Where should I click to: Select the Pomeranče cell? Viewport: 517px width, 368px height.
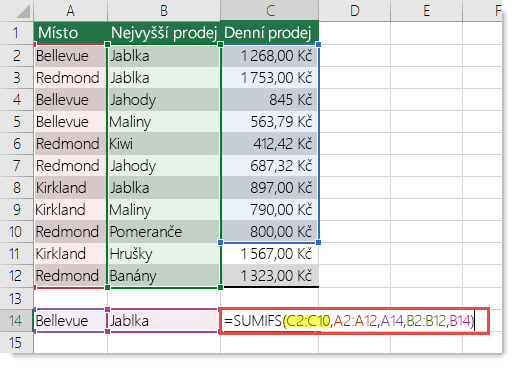click(x=164, y=232)
